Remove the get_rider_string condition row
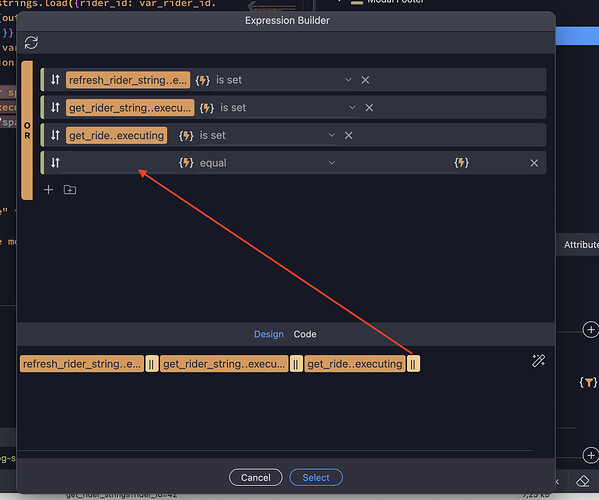The image size is (599, 500). tap(369, 108)
